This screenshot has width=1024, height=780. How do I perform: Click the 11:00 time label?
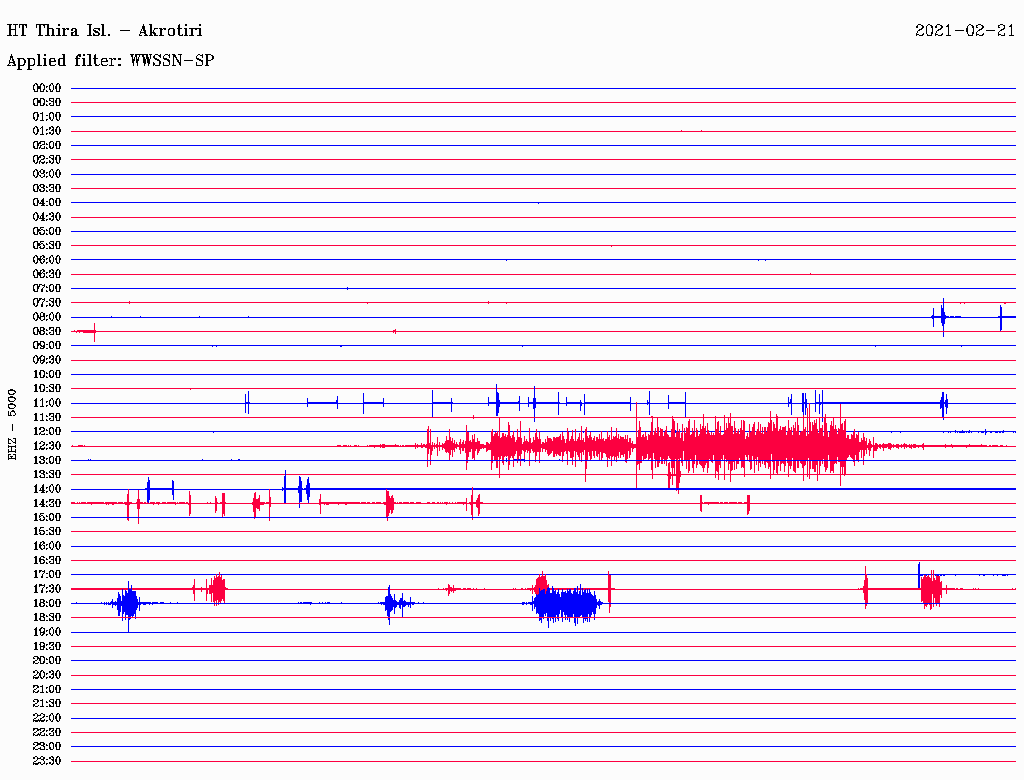[47, 403]
